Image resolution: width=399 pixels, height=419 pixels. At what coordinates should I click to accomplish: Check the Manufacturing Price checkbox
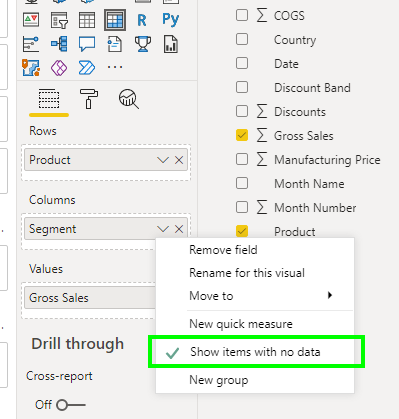point(242,159)
